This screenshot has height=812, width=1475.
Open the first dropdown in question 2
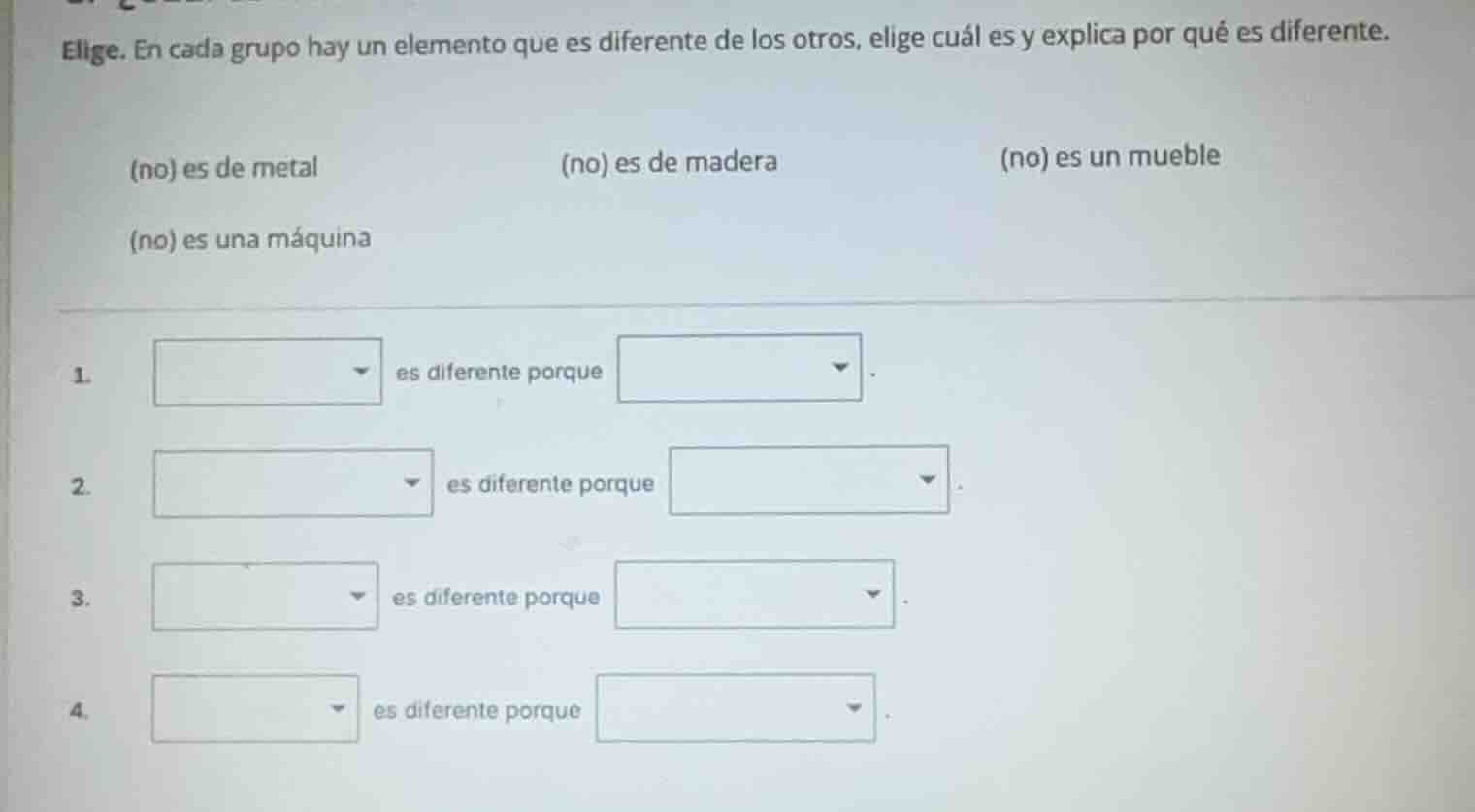point(292,483)
